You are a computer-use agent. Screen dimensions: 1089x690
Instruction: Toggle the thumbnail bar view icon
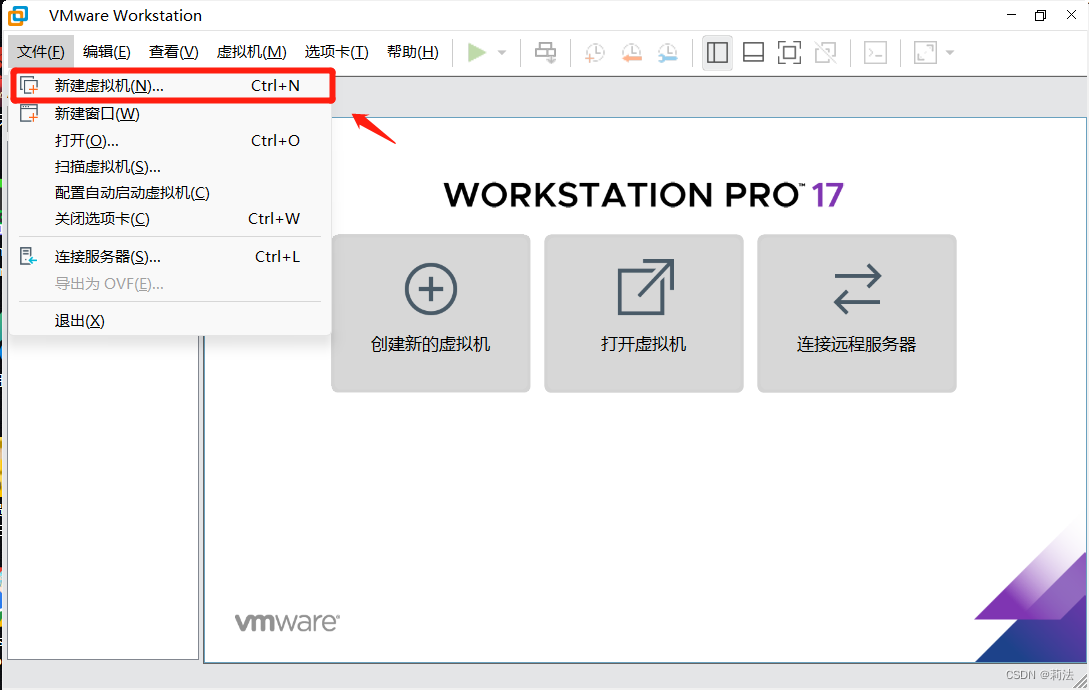(x=754, y=52)
